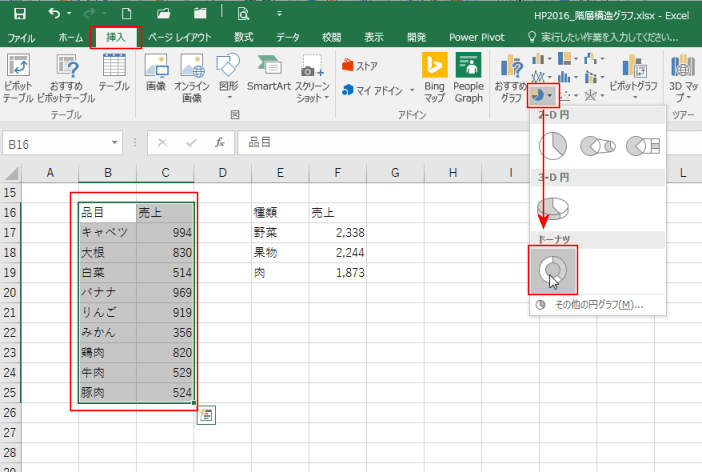The width and height of the screenshot is (702, 472).
Task: Open the Bing Map add-in
Action: (x=434, y=76)
